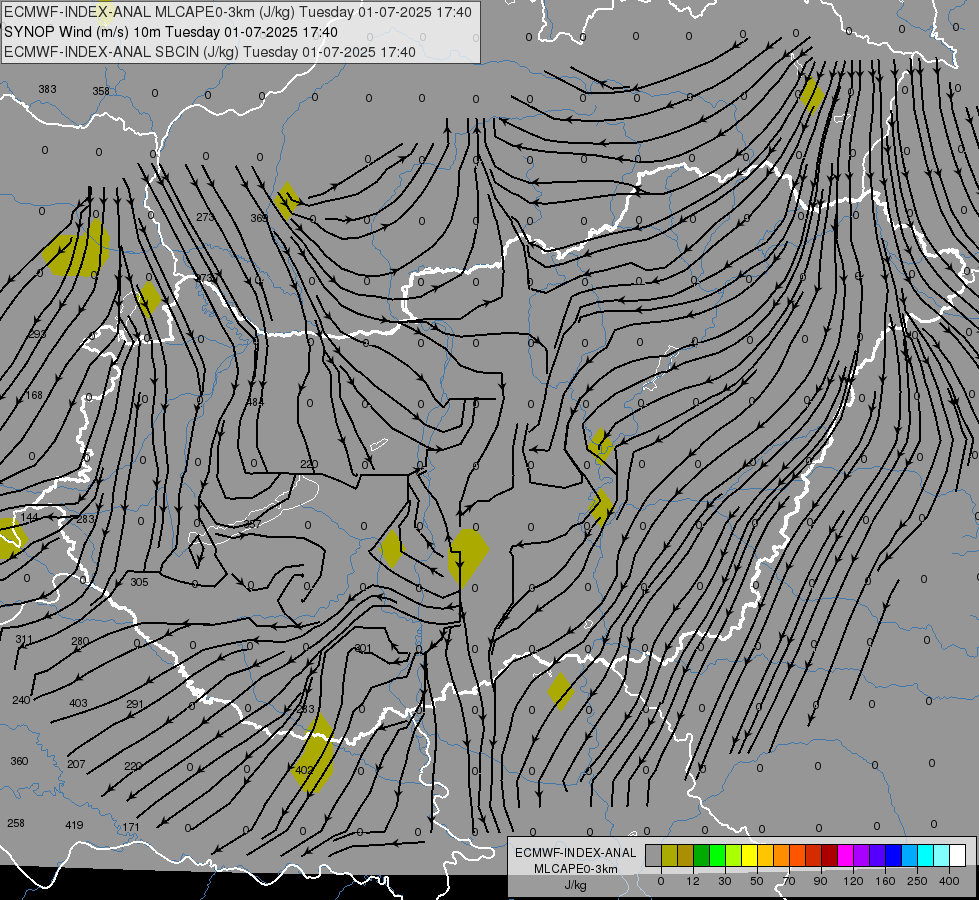
Task: Select the white legend swatch
Action: [957, 855]
